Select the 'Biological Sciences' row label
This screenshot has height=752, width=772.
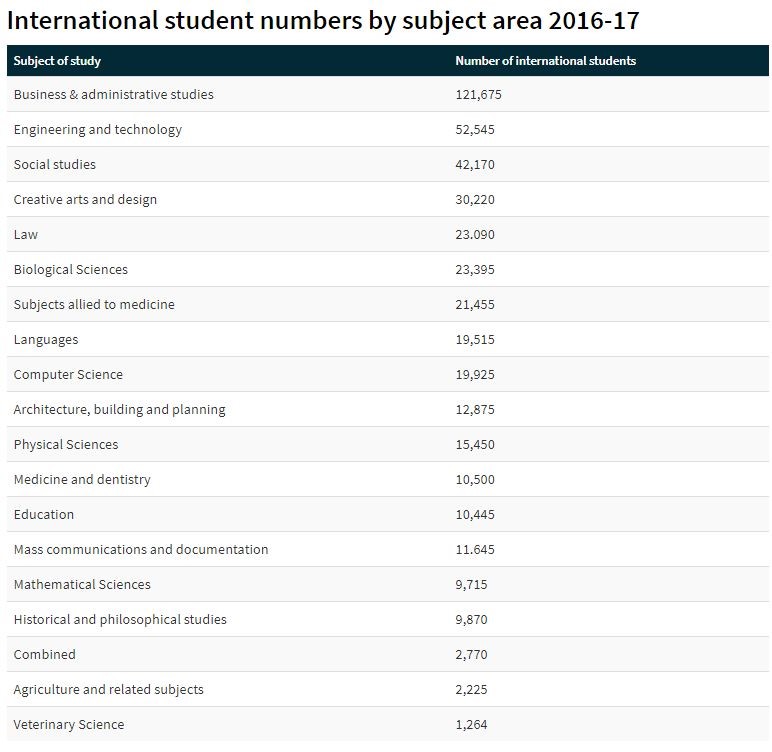(70, 270)
